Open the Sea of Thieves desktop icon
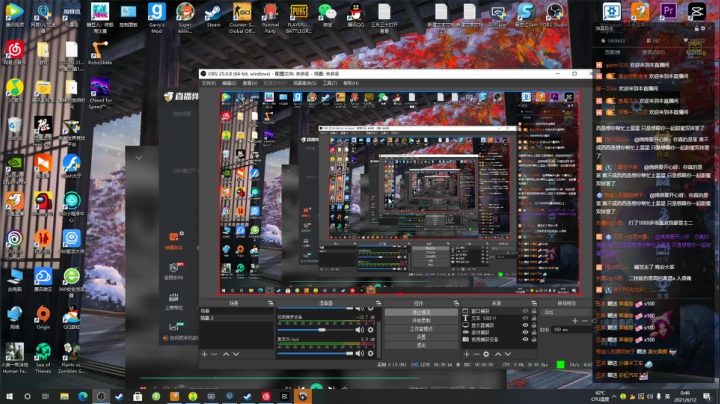This screenshot has height=404, width=720. (x=43, y=358)
